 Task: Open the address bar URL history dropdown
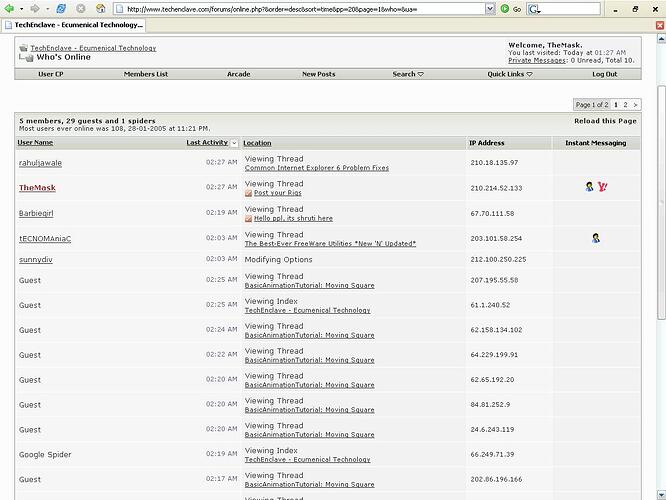click(x=491, y=9)
